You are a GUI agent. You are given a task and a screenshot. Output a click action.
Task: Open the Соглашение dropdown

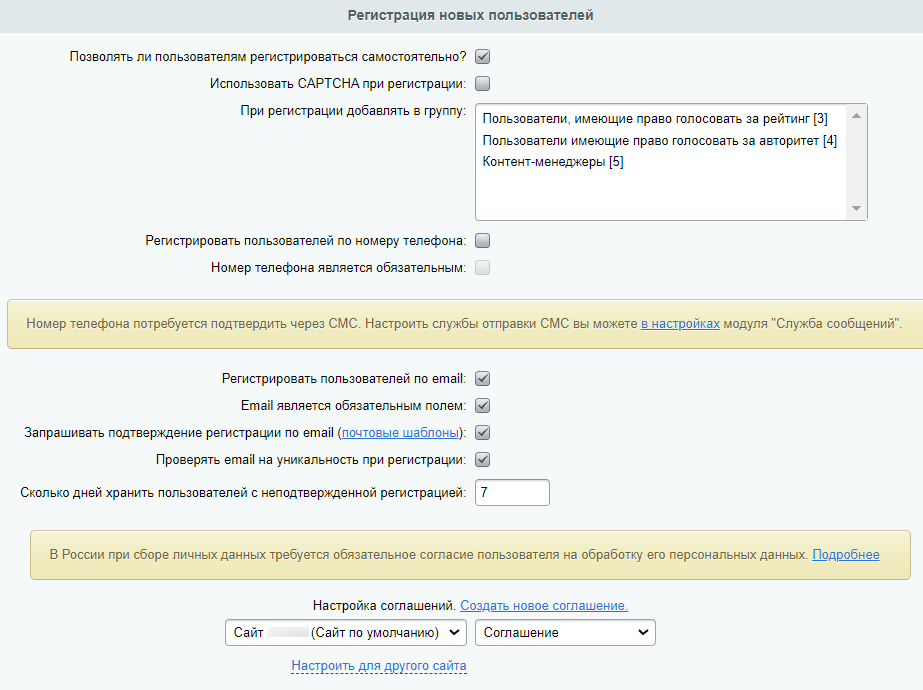pos(565,633)
